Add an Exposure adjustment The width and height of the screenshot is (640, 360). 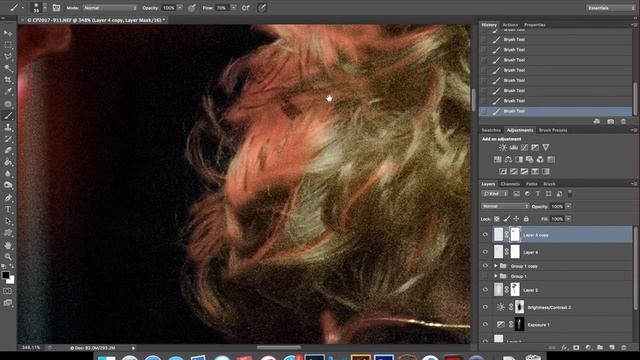pyautogui.click(x=535, y=147)
